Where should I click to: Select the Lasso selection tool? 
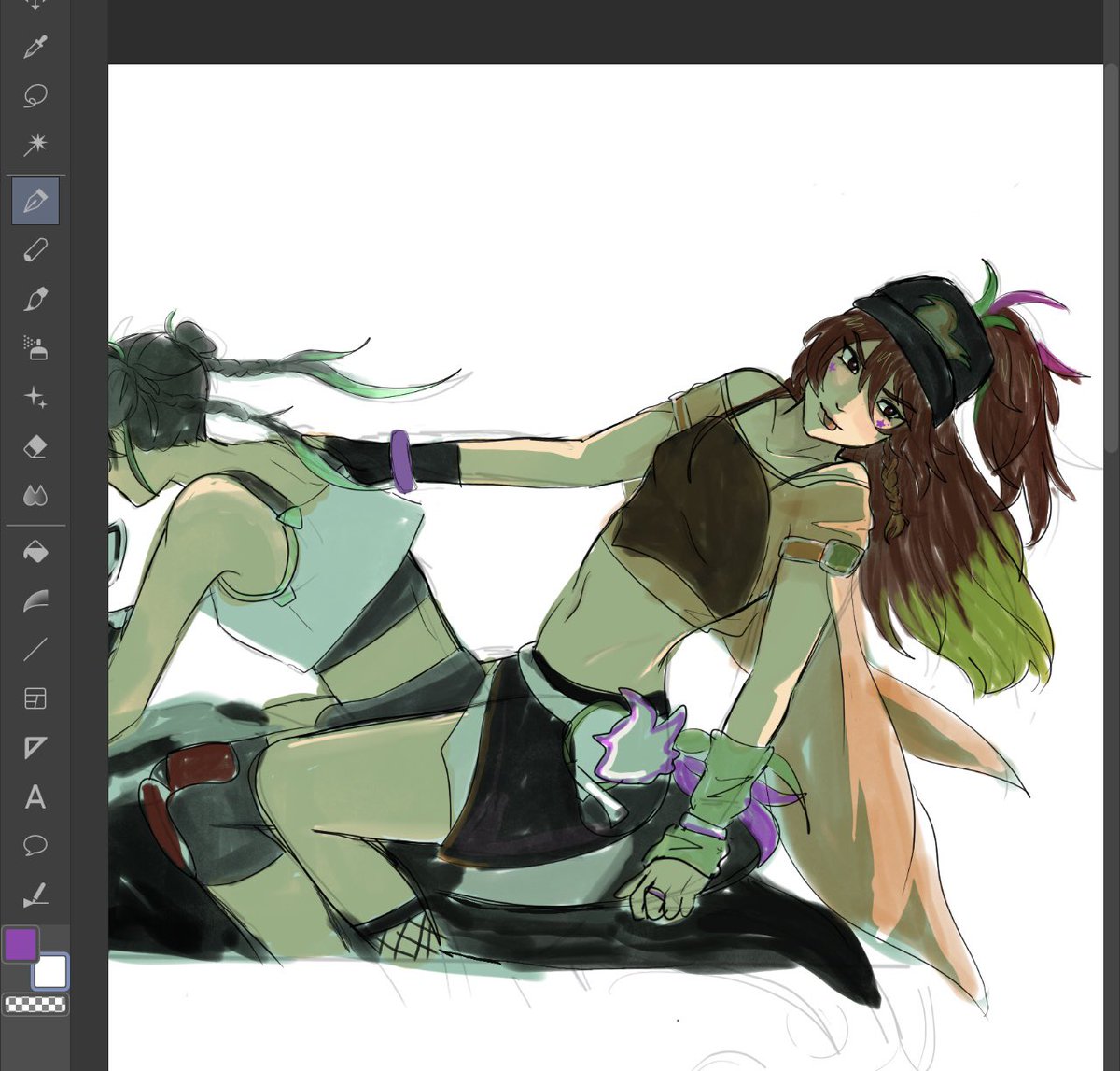[35, 95]
